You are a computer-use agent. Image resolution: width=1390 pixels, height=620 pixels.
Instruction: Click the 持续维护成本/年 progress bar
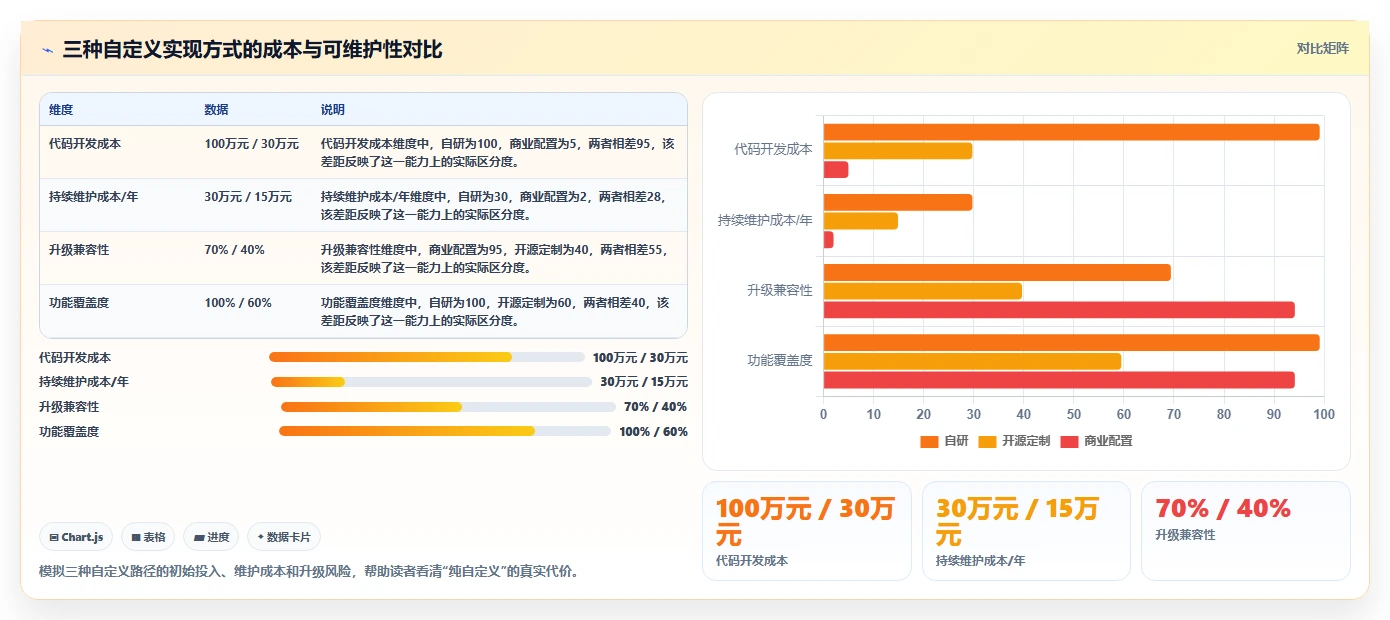(x=431, y=382)
